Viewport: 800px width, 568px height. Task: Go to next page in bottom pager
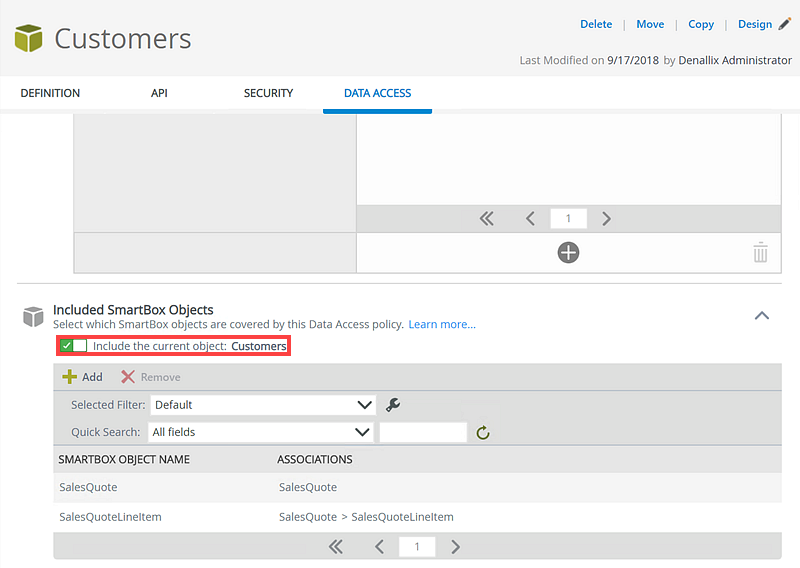point(455,547)
